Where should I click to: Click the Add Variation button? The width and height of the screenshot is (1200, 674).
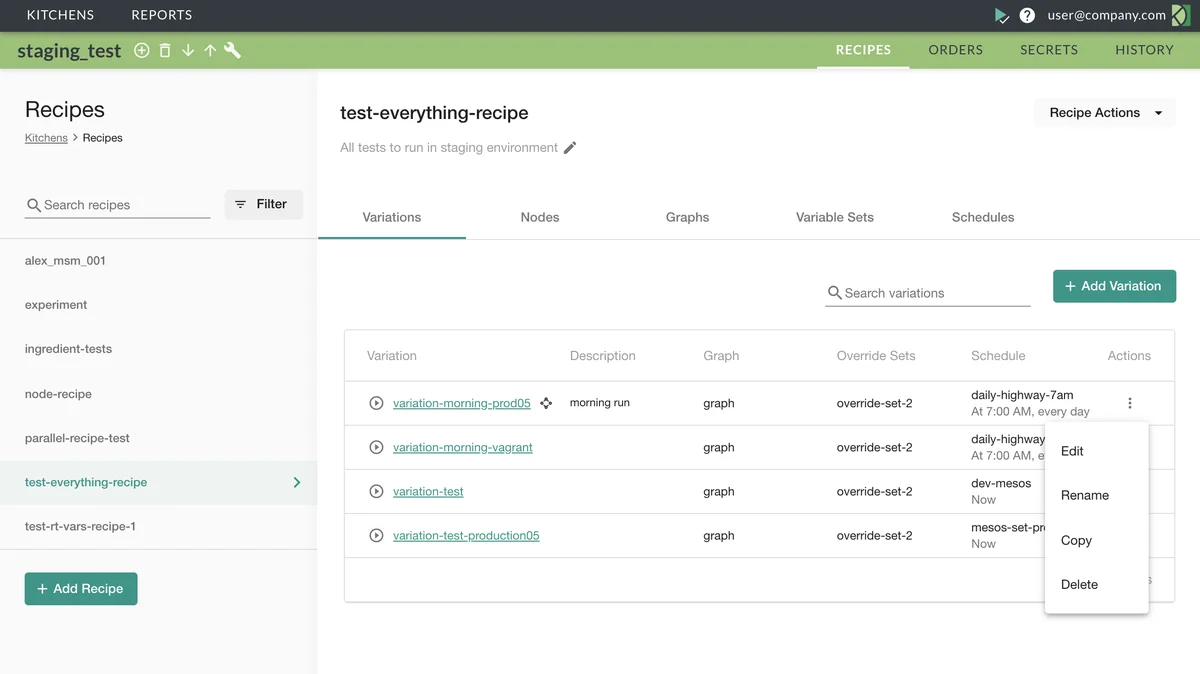1114,286
